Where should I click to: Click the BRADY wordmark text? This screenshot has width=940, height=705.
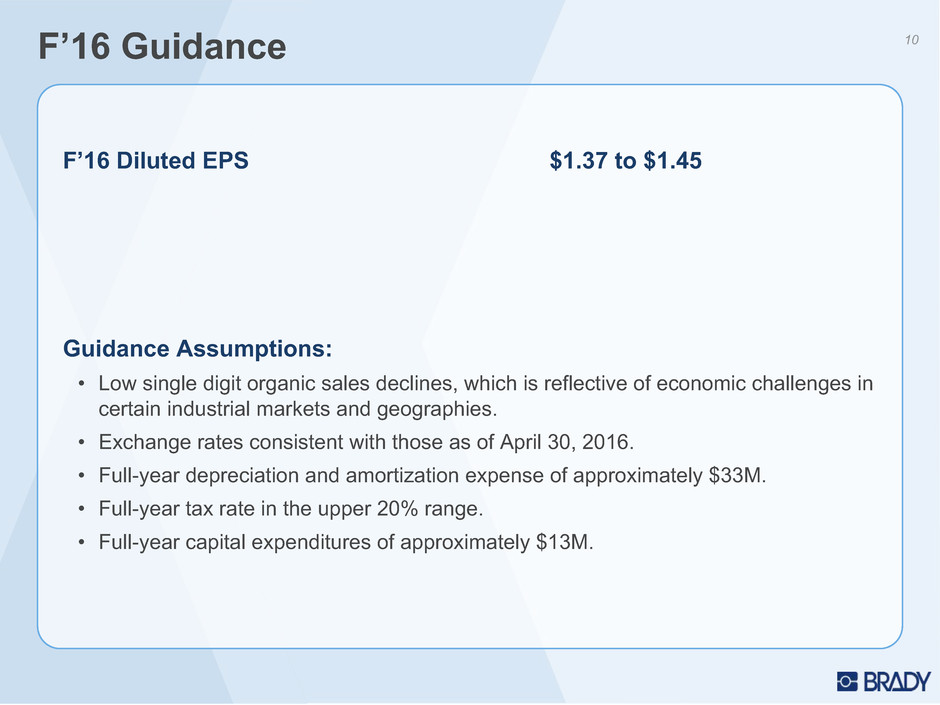click(x=897, y=682)
